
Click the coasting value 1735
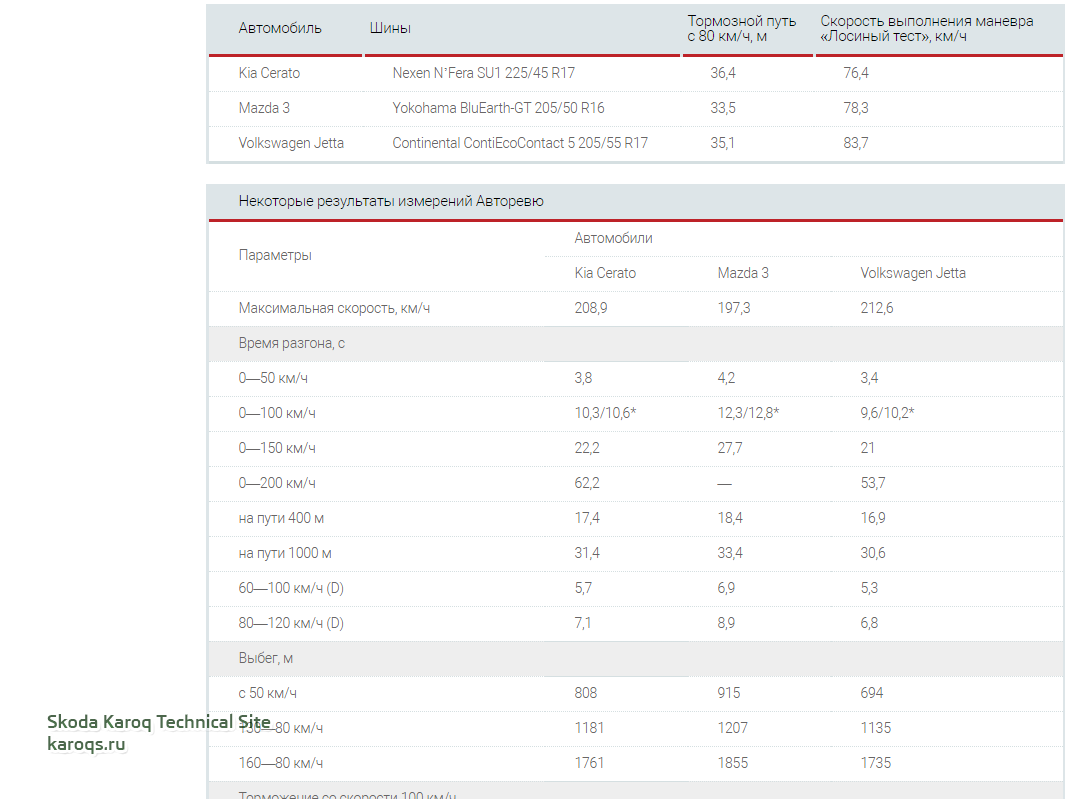coord(876,763)
